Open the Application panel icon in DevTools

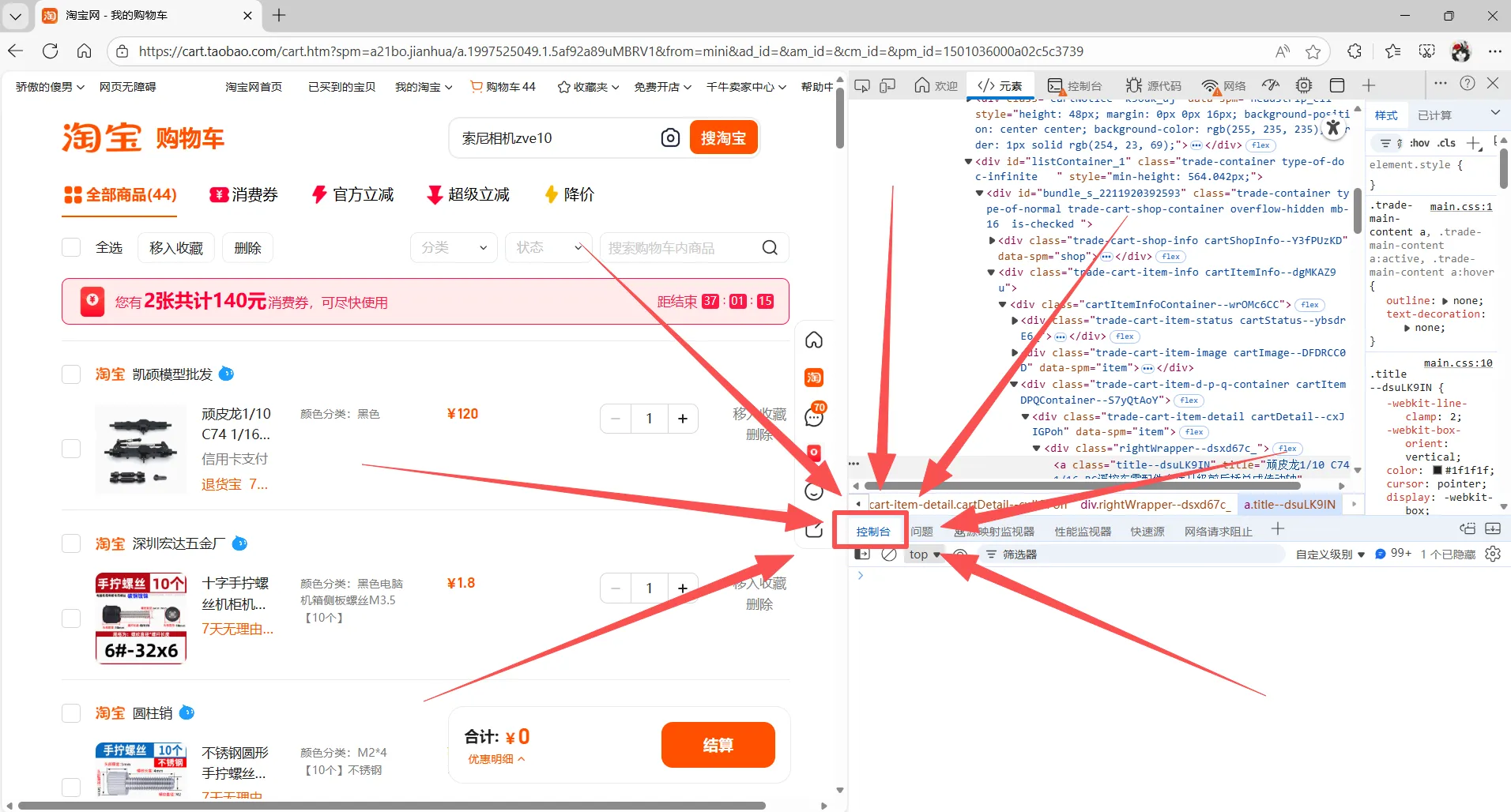coord(1337,85)
